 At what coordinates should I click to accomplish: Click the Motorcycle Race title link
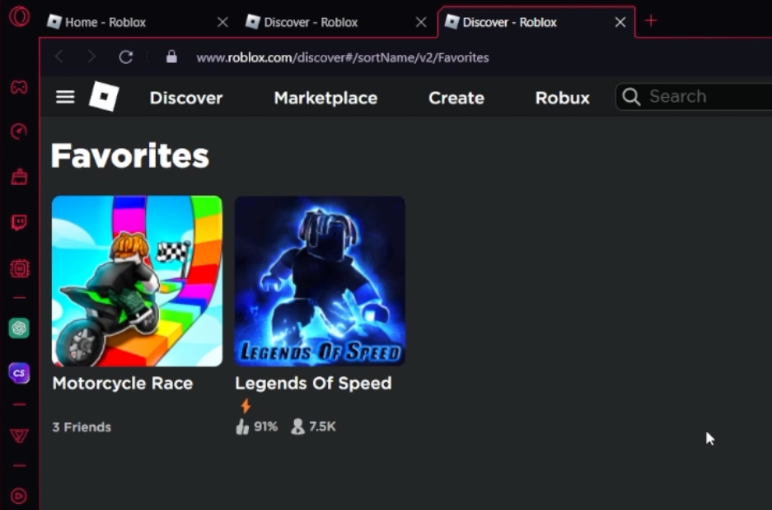coord(123,383)
